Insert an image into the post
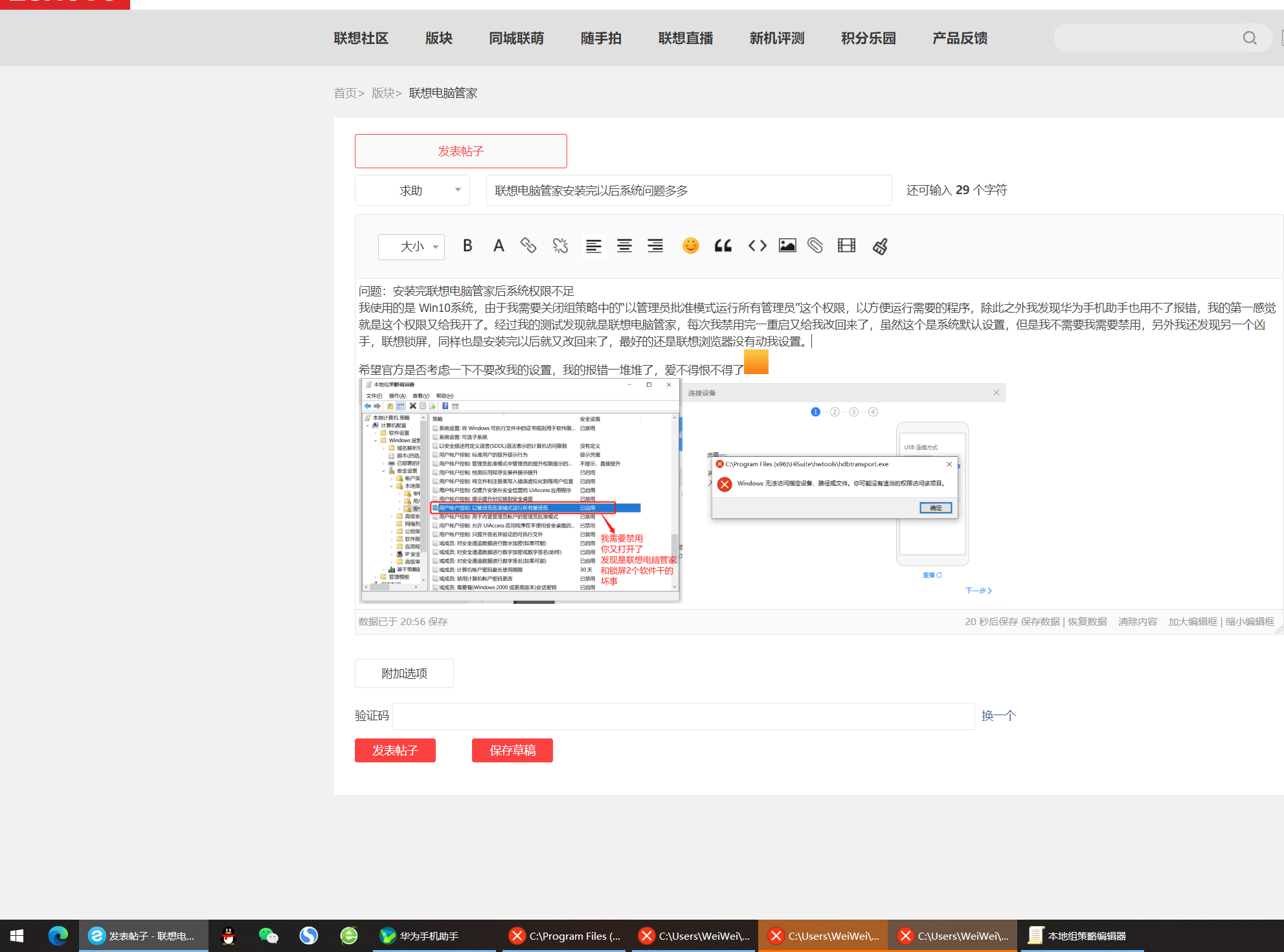The image size is (1284, 952). pyautogui.click(x=787, y=246)
